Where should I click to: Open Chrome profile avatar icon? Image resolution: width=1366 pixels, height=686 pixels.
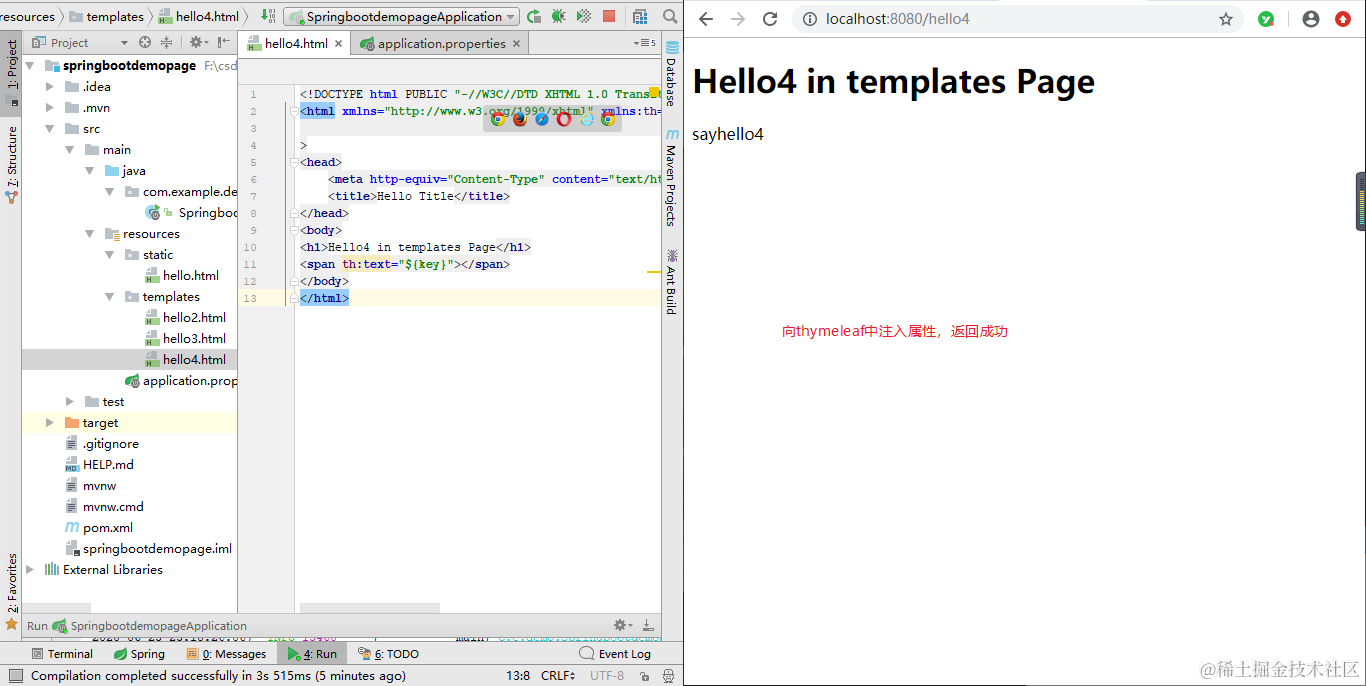1311,19
